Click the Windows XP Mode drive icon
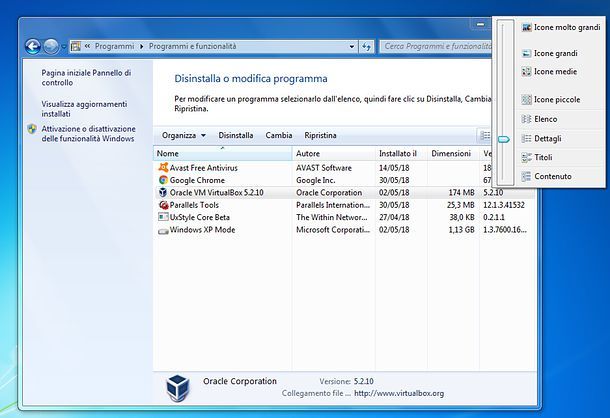The height and width of the screenshot is (418, 610). (163, 231)
